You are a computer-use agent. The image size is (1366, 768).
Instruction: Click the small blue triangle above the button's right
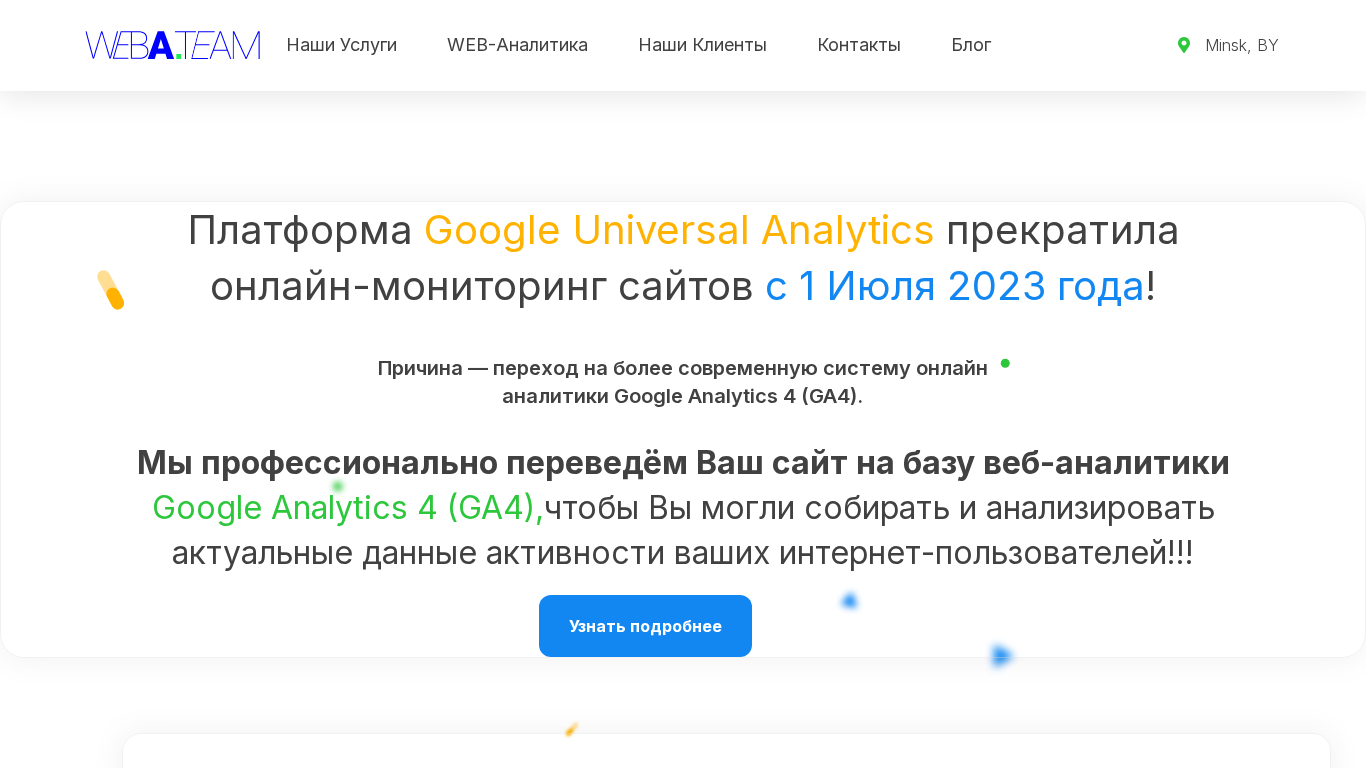point(850,601)
